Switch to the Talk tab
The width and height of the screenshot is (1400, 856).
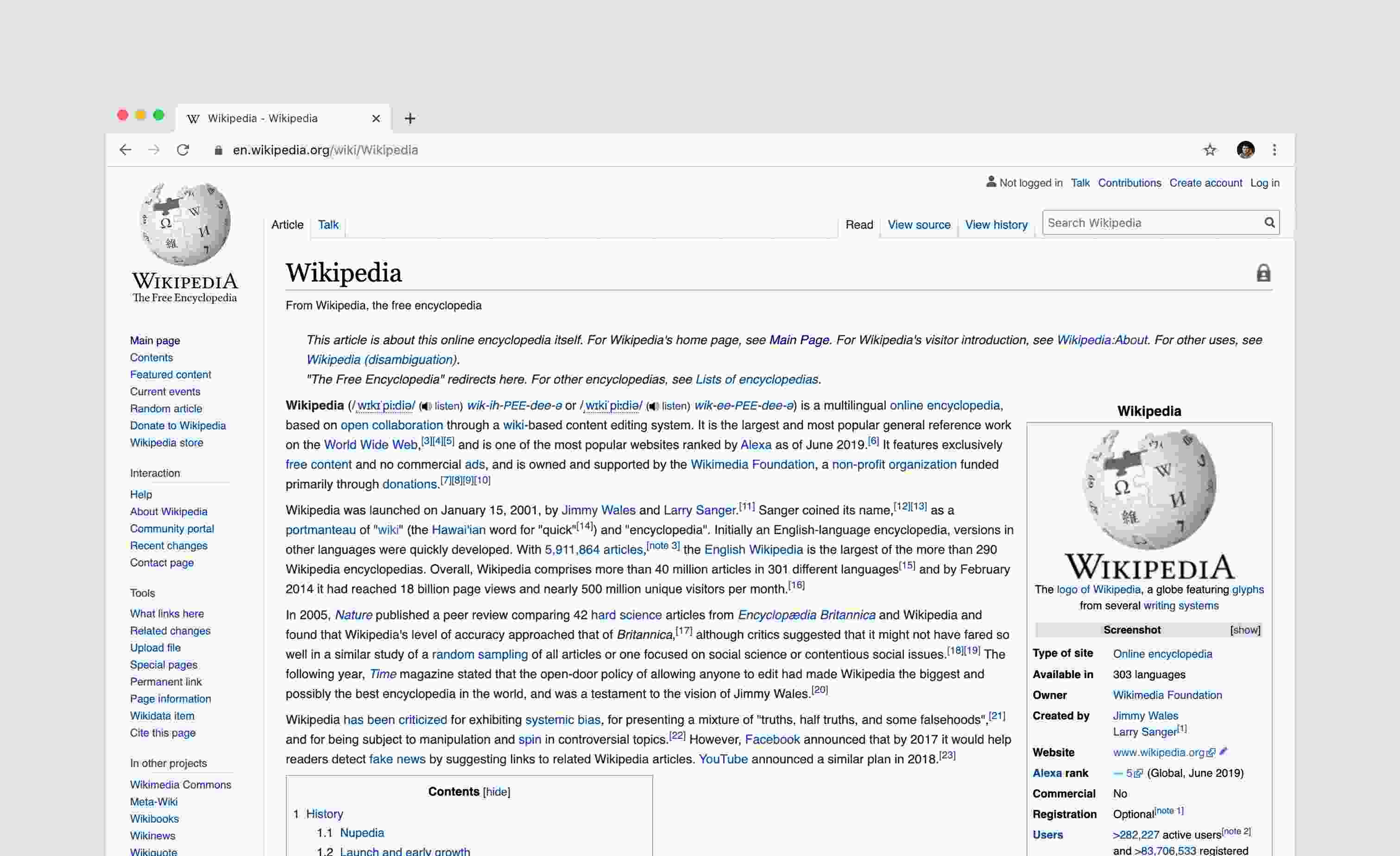click(x=328, y=225)
